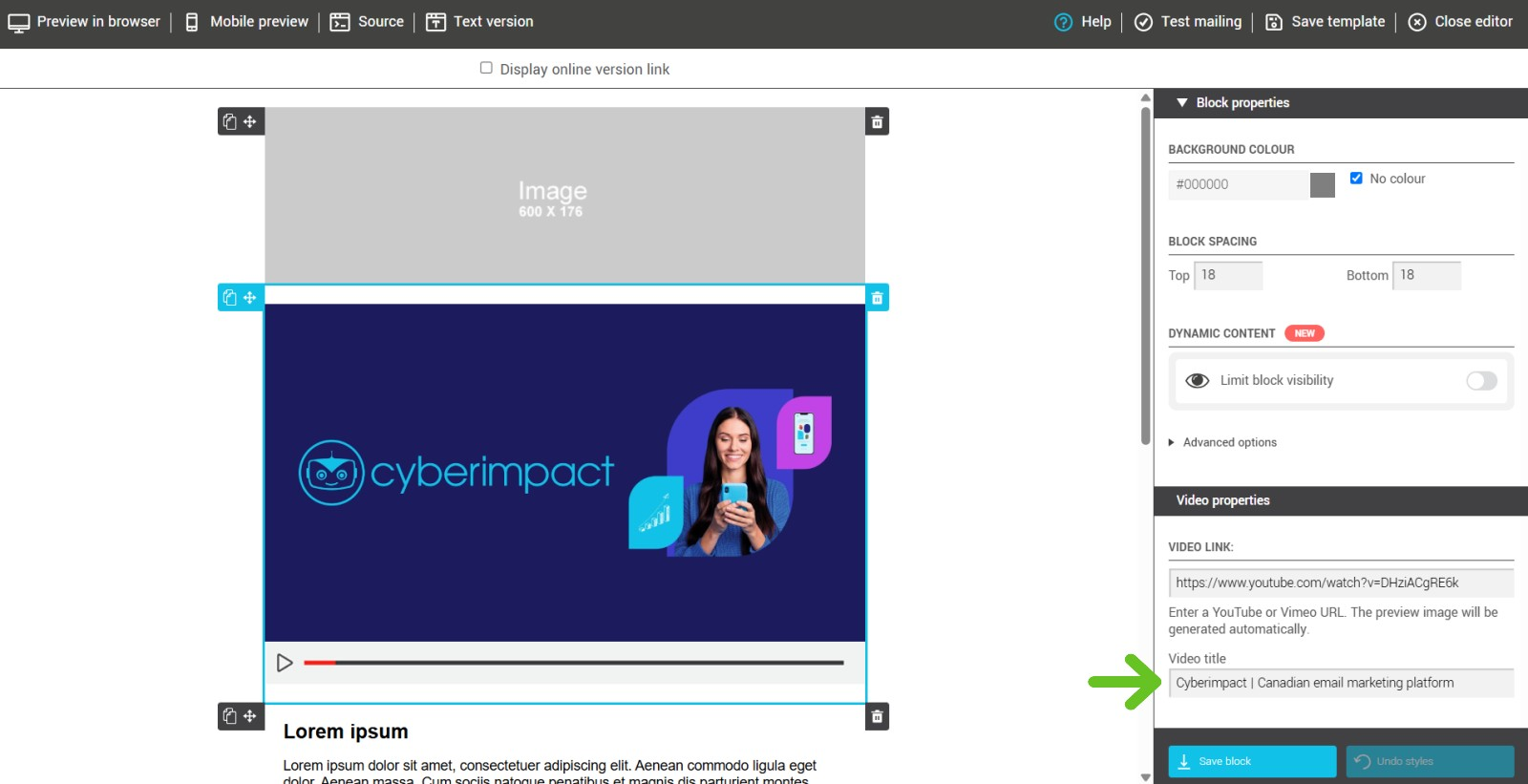Check Display online version link
The image size is (1528, 784).
[486, 68]
